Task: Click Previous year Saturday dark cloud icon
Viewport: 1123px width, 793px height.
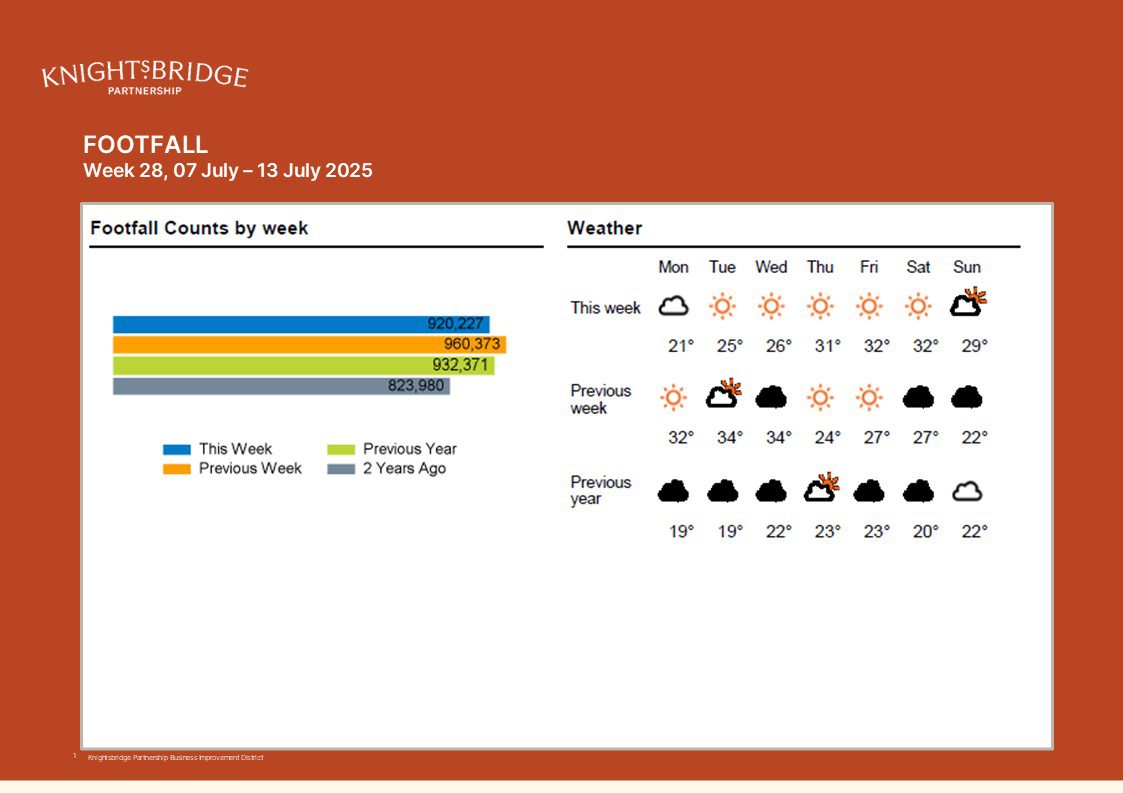Action: click(x=918, y=491)
